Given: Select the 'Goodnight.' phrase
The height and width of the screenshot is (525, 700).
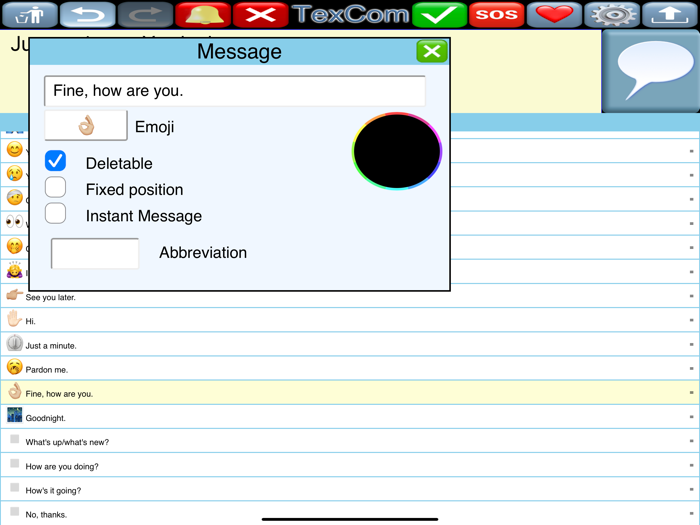Looking at the screenshot, I should (x=350, y=417).
